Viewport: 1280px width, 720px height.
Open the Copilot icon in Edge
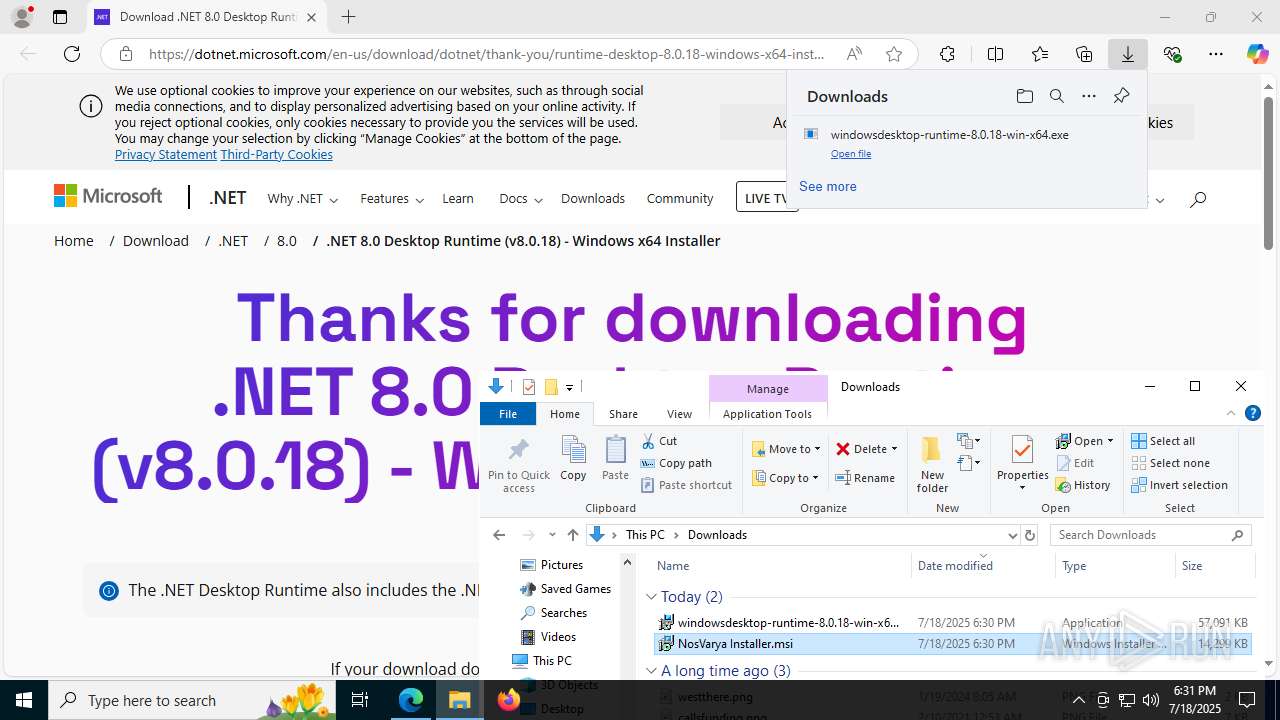click(x=1257, y=54)
